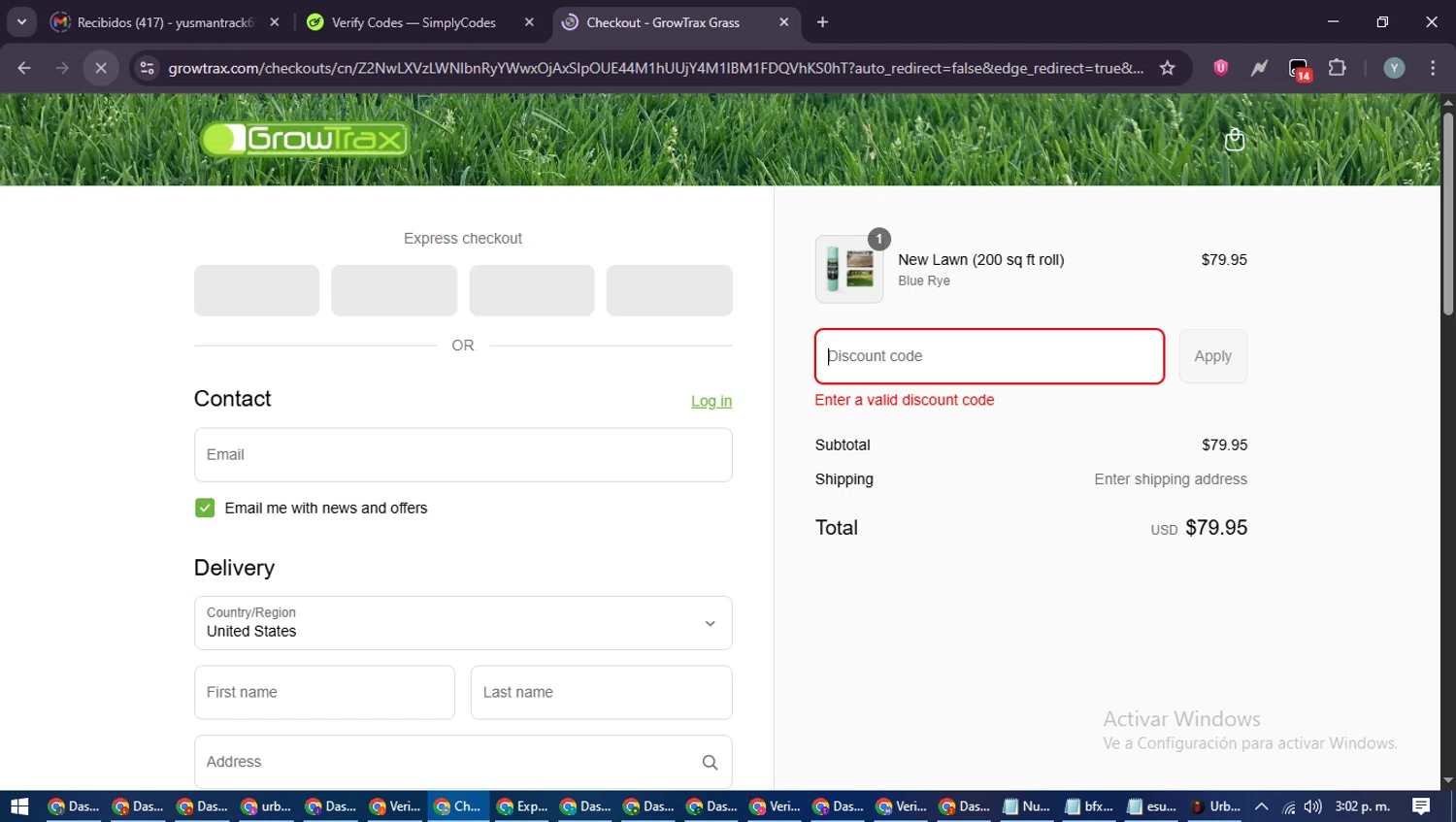This screenshot has height=822, width=1456.
Task: Bookmark this page with the star icon
Action: tap(1168, 68)
